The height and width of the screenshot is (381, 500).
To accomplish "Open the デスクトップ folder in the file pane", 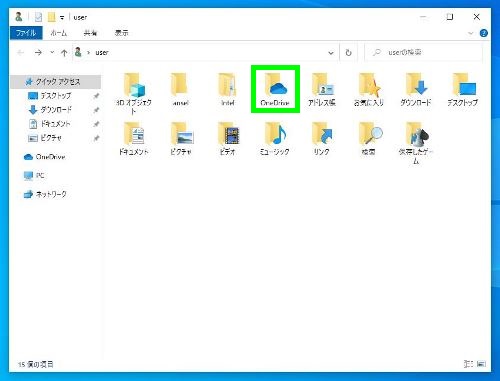I will pyautogui.click(x=463, y=89).
